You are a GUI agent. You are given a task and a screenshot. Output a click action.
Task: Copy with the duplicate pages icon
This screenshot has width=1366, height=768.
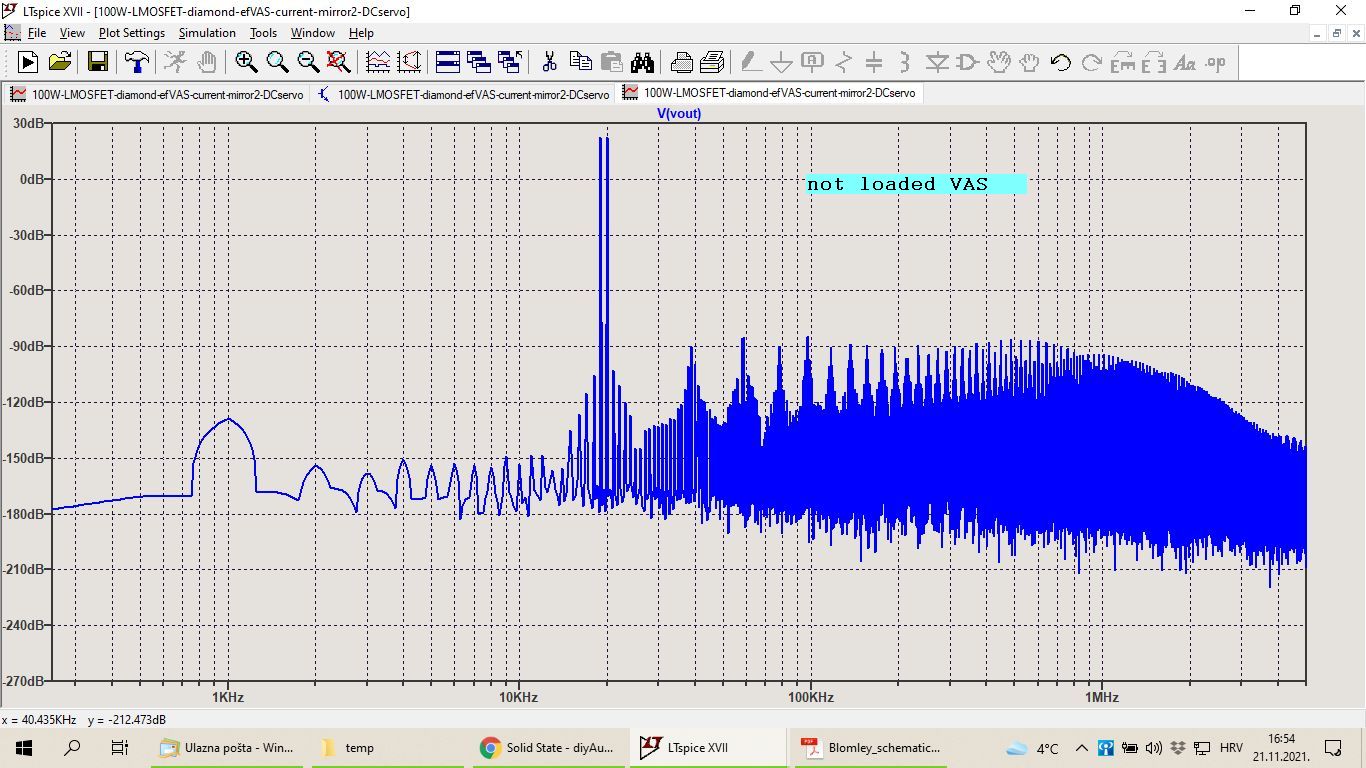pyautogui.click(x=580, y=62)
